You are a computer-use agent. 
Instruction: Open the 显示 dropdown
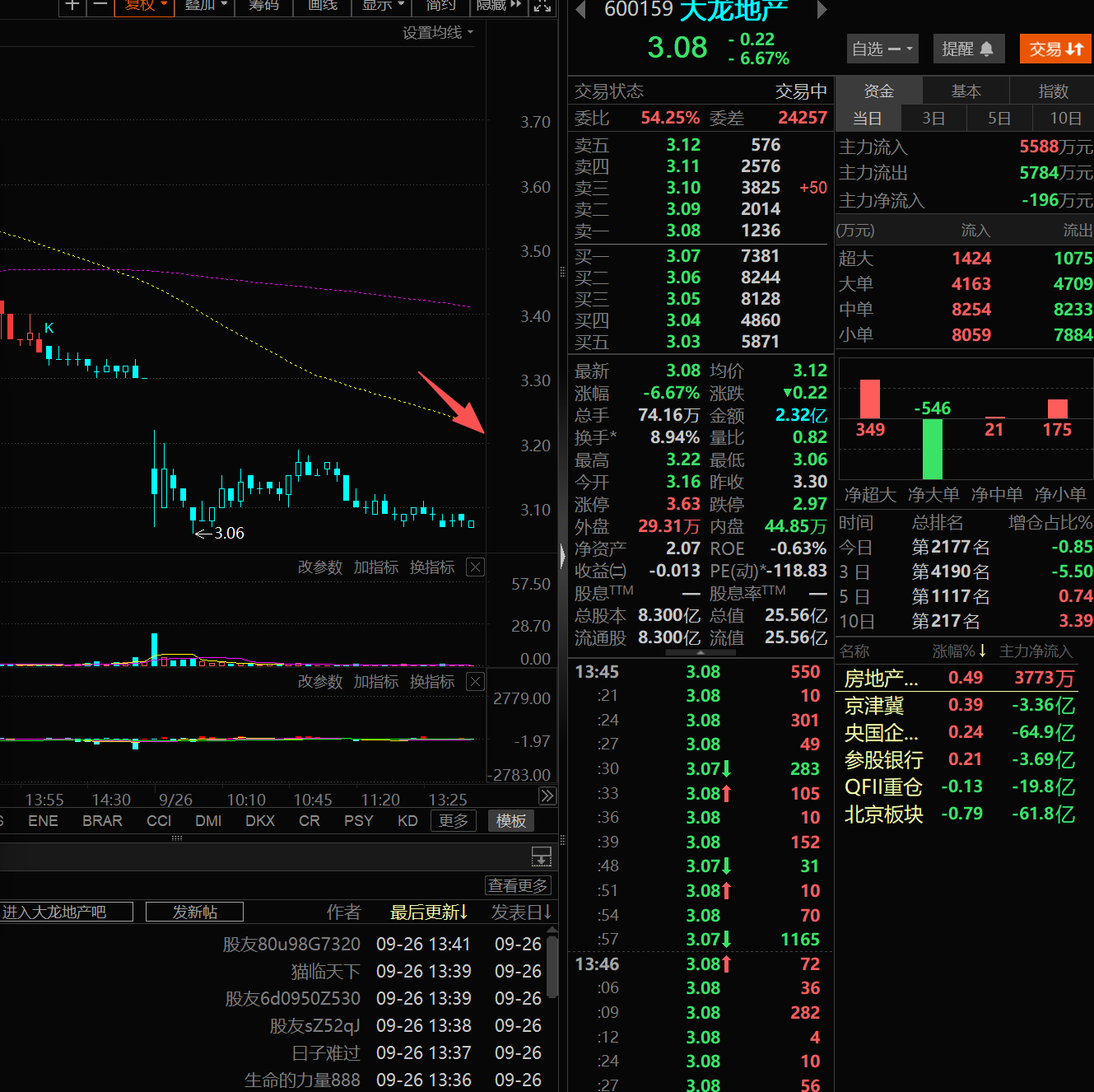point(383,6)
